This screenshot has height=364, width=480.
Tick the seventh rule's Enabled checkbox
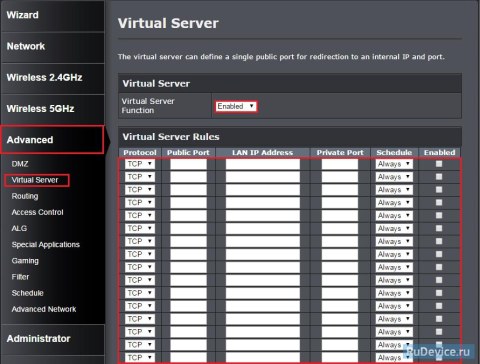click(x=439, y=241)
